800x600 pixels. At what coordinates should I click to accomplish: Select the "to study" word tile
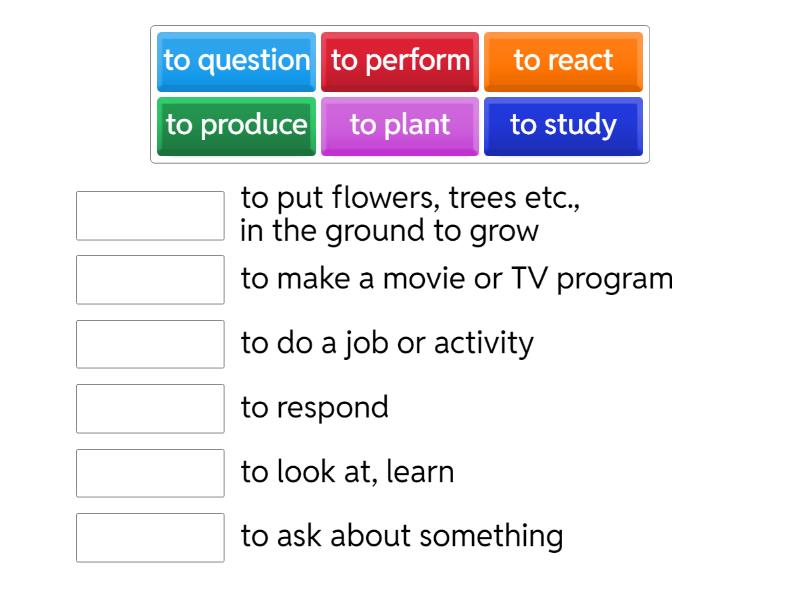[563, 126]
